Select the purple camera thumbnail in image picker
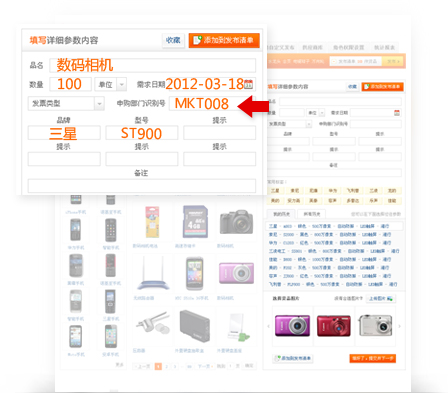Viewport: 448px width, 393px height. click(x=292, y=326)
